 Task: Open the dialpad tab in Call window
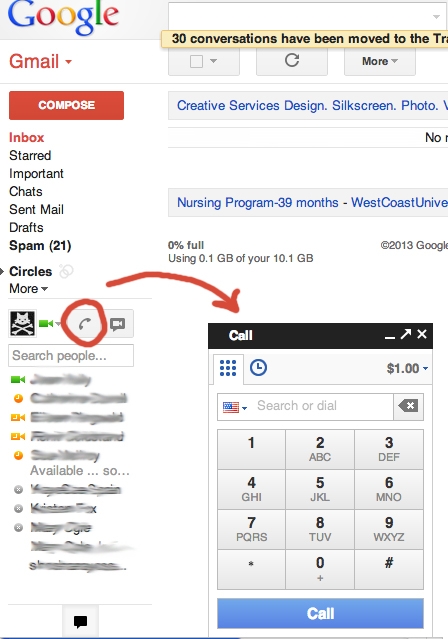228,368
